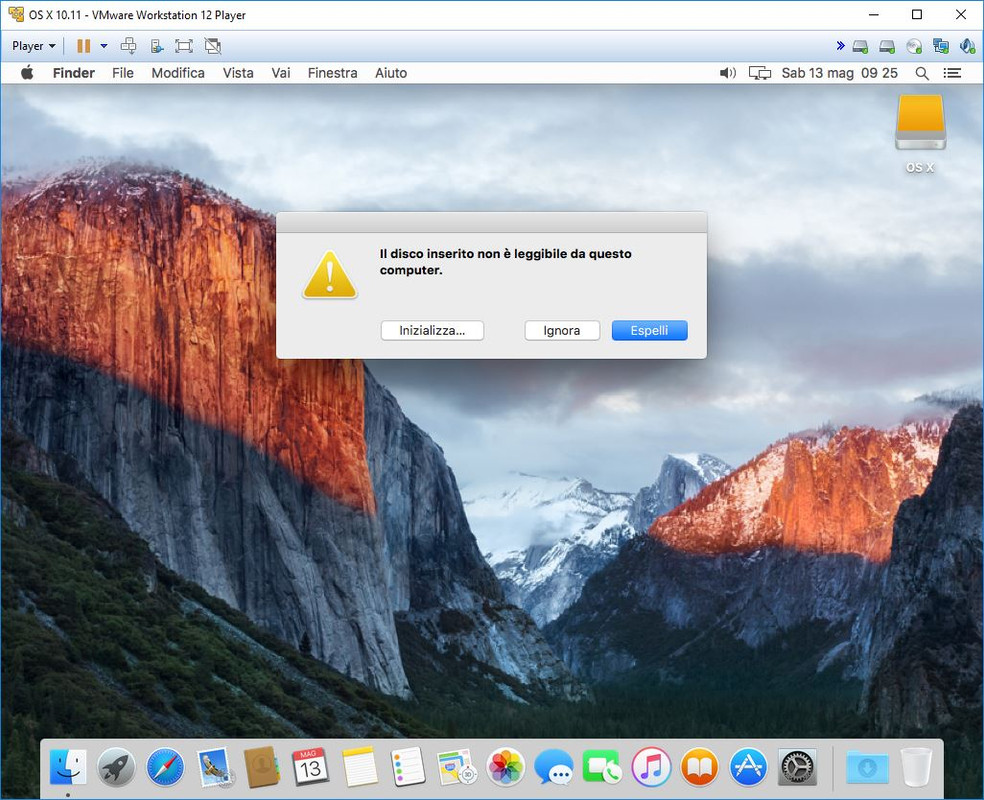
Task: Open the Aiuto menu
Action: tap(391, 73)
